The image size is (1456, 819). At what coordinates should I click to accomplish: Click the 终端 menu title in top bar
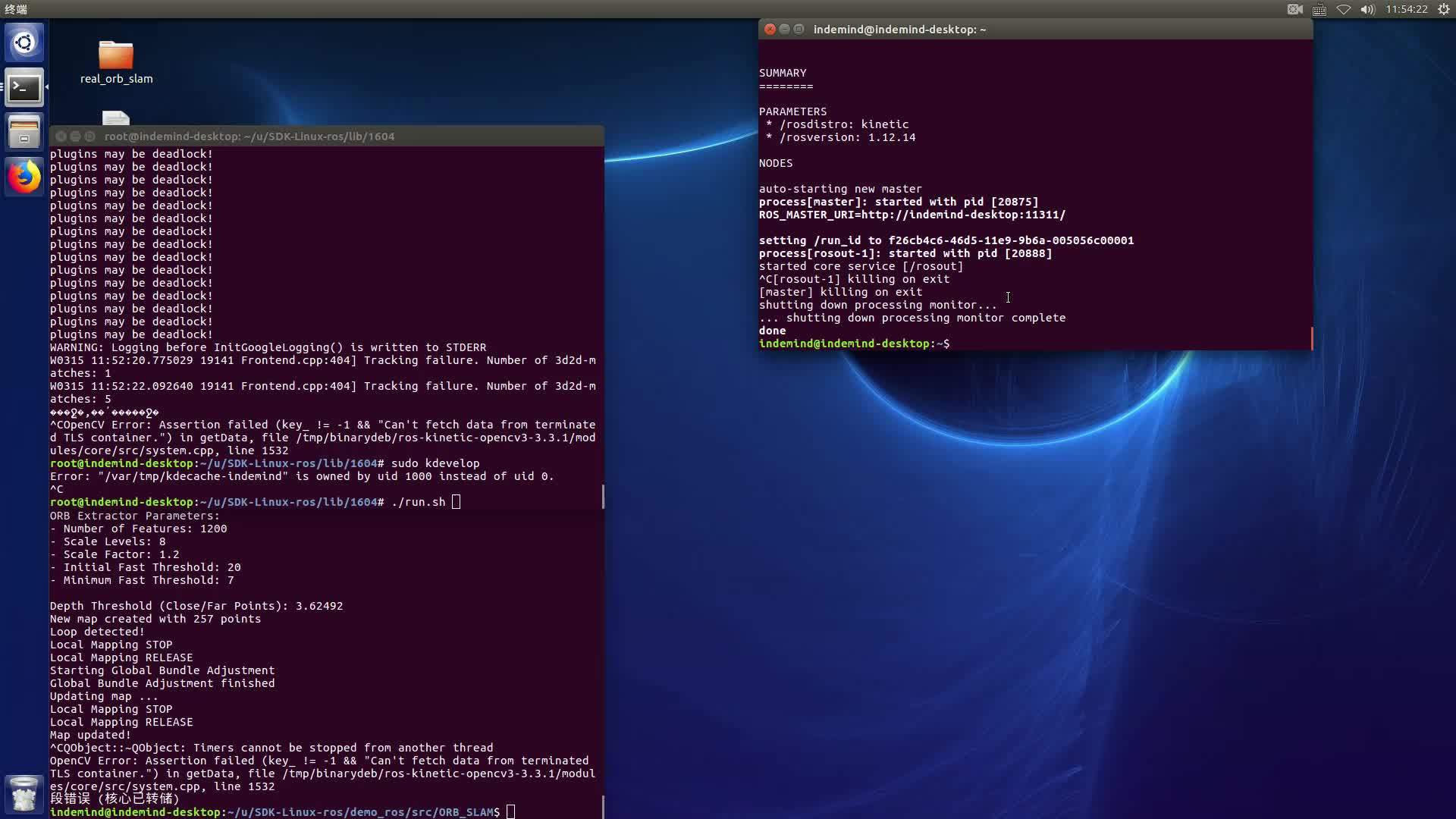(x=16, y=9)
